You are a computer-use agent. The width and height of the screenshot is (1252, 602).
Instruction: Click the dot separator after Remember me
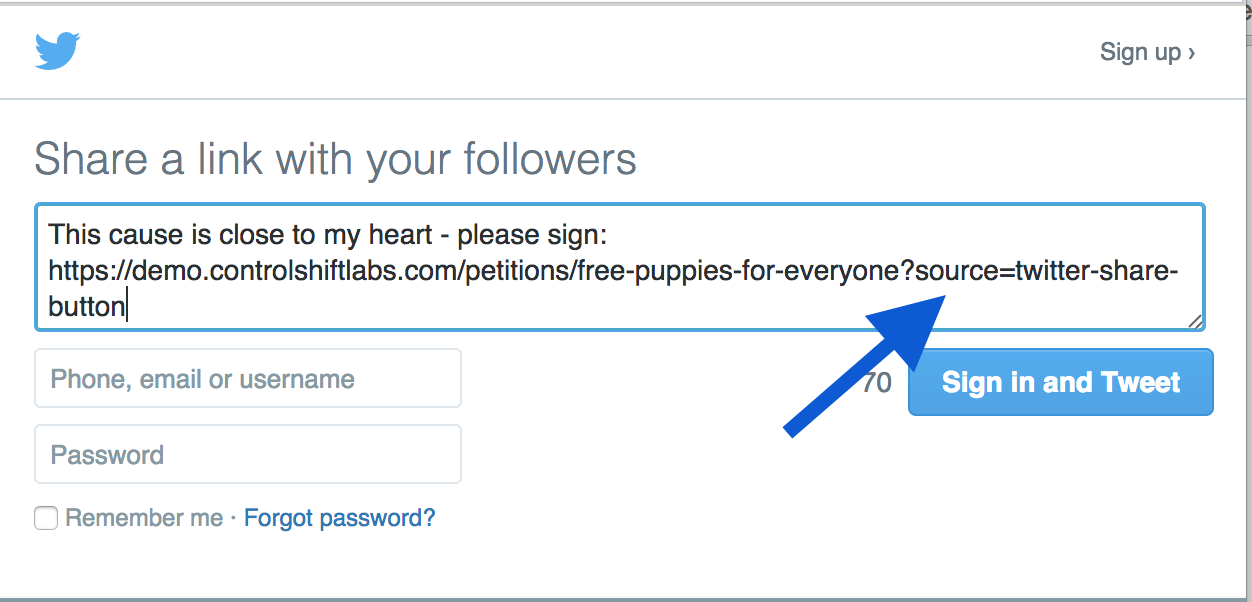pos(233,519)
